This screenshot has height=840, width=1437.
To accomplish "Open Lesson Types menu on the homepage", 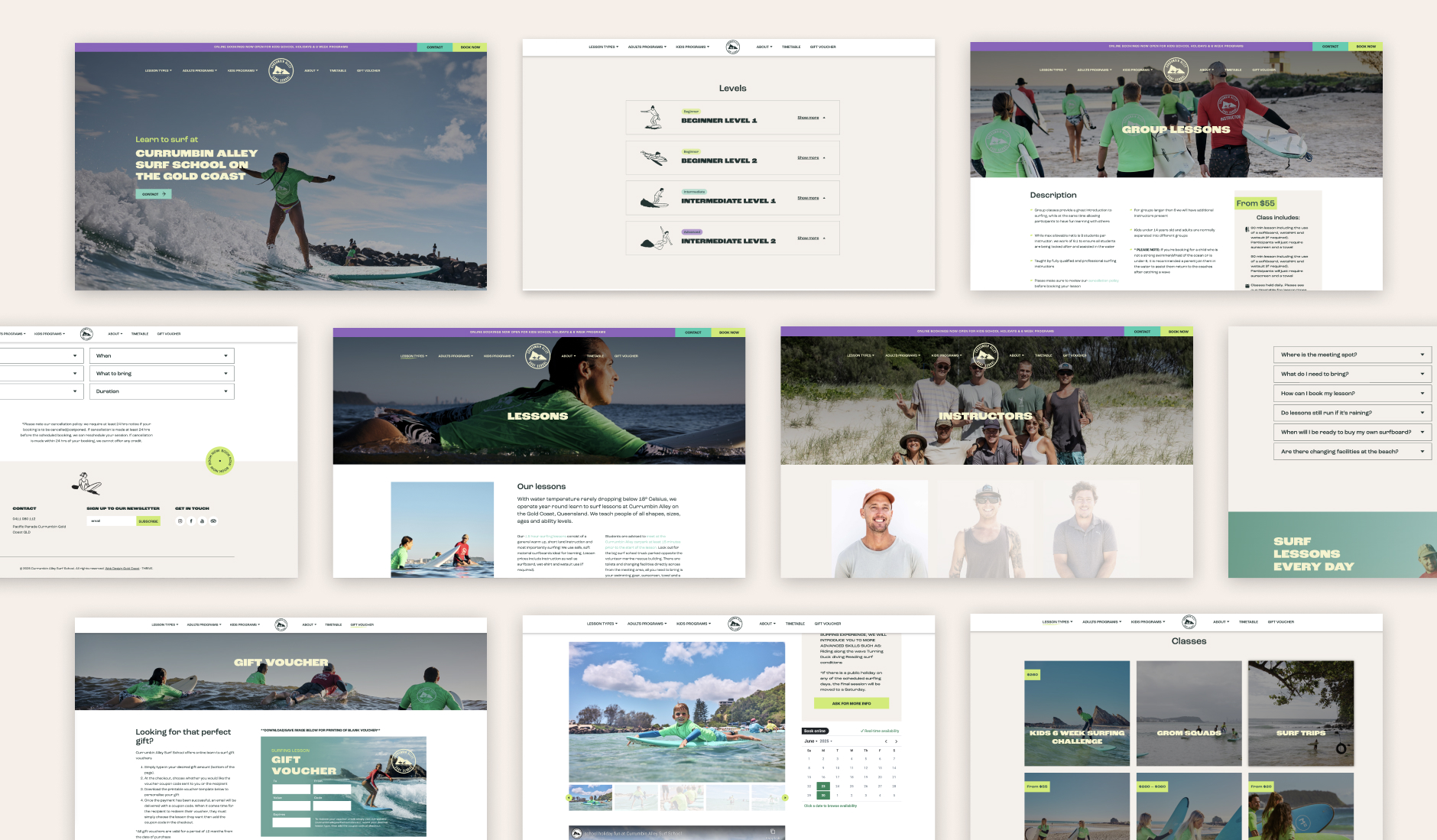I will (158, 70).
